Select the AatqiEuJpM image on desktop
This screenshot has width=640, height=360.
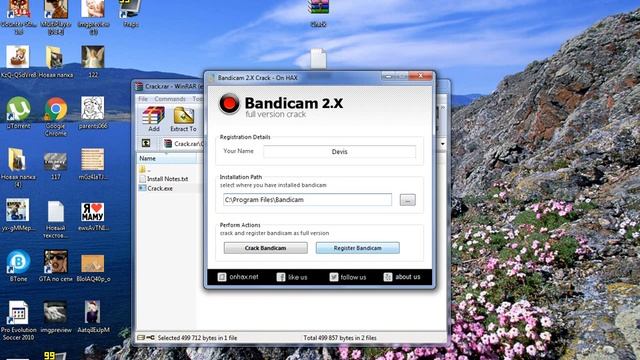click(93, 317)
